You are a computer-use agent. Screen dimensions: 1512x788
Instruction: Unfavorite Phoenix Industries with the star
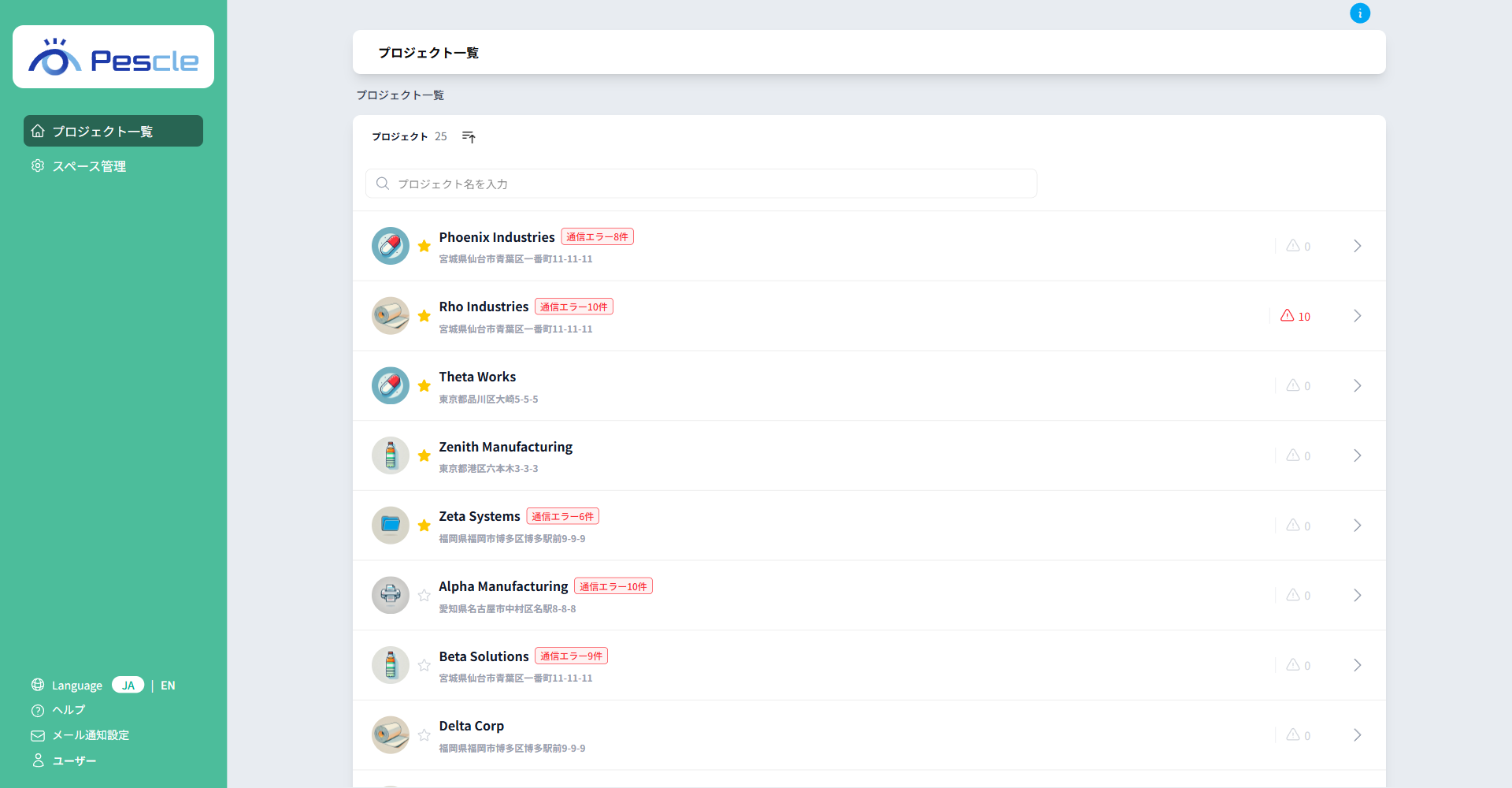click(x=424, y=246)
